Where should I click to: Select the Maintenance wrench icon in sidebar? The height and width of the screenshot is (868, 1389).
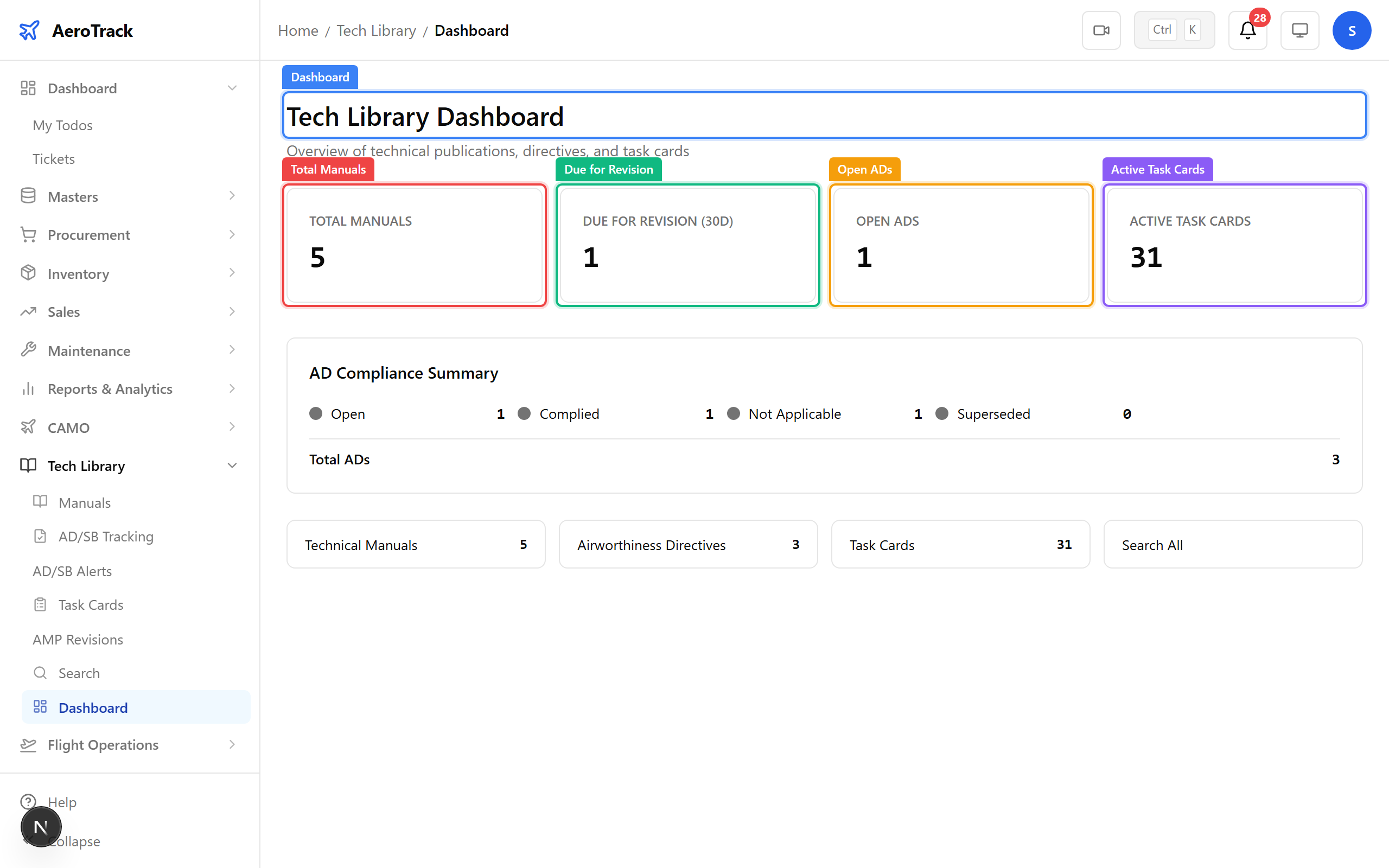coord(28,350)
